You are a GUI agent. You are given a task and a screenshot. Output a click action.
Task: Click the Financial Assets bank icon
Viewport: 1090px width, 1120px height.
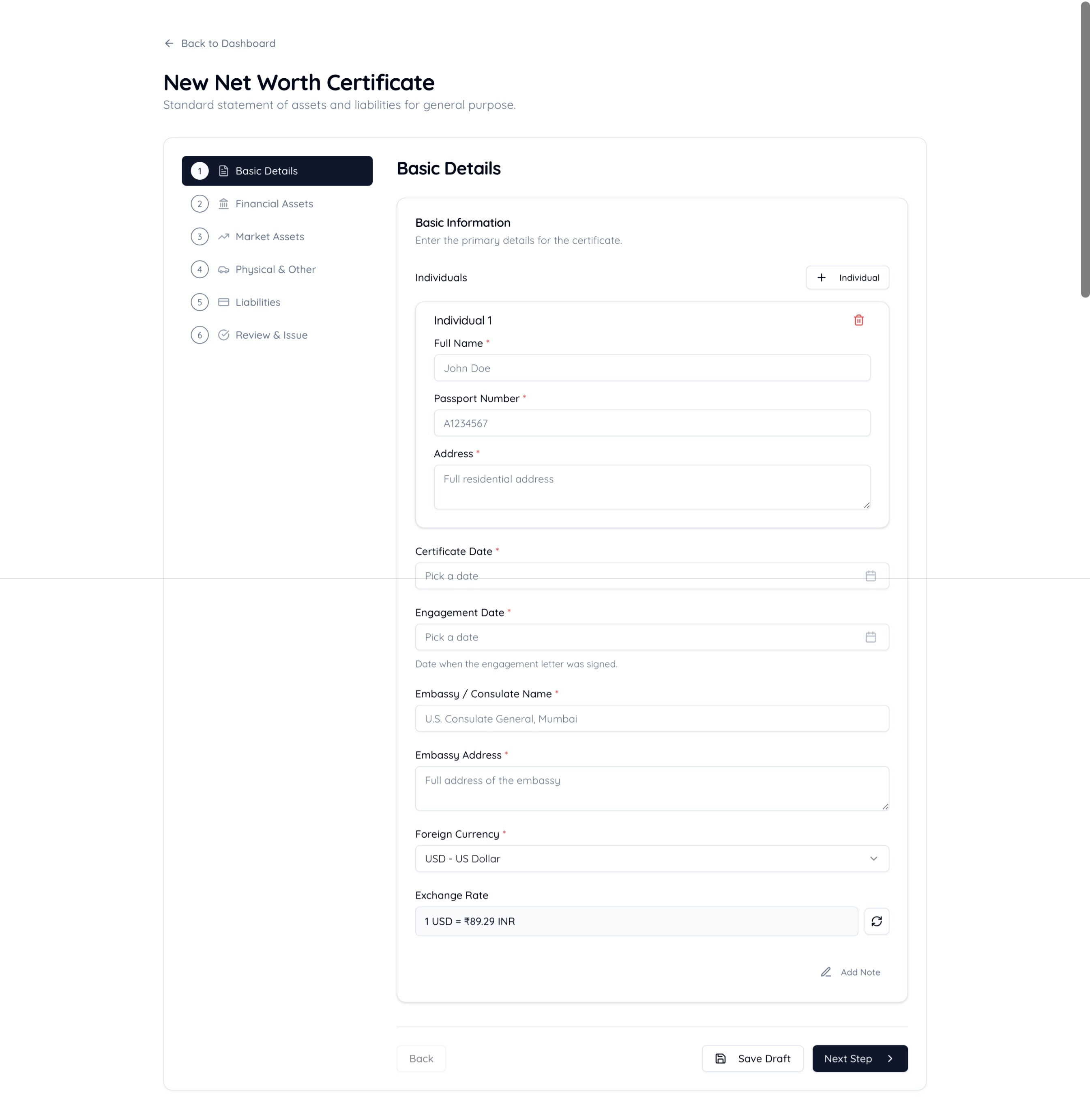(x=223, y=203)
